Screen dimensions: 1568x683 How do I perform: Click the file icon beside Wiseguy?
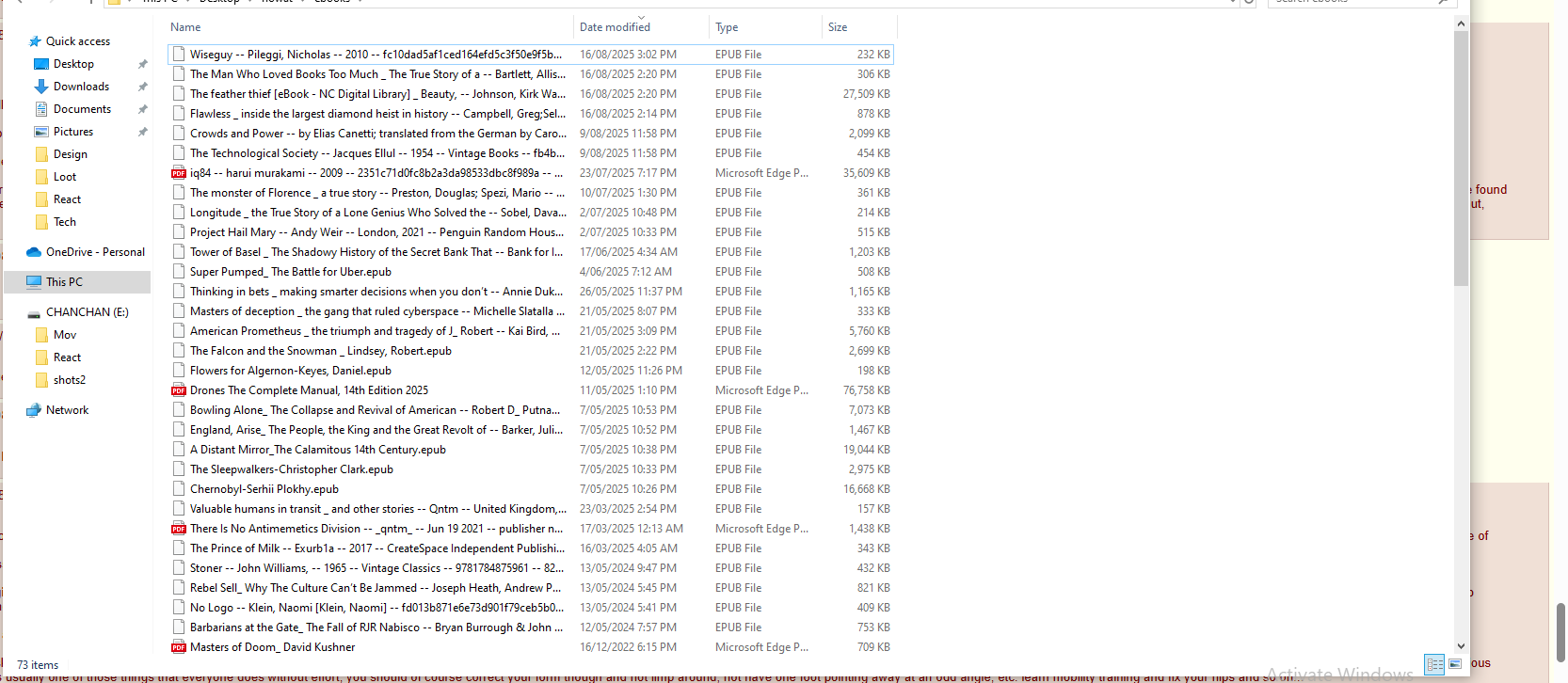[x=179, y=55]
